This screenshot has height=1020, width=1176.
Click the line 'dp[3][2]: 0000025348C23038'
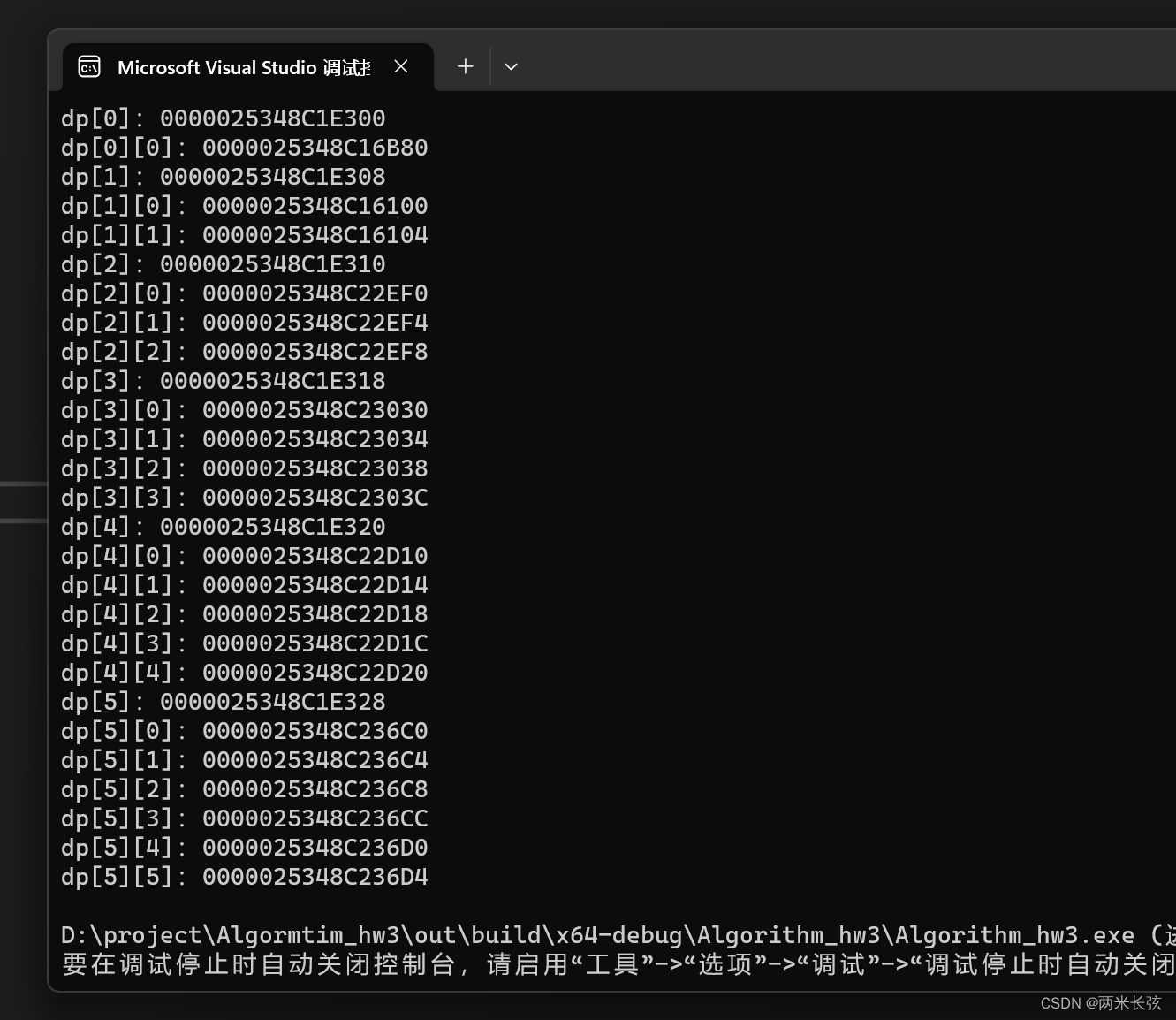click(245, 468)
